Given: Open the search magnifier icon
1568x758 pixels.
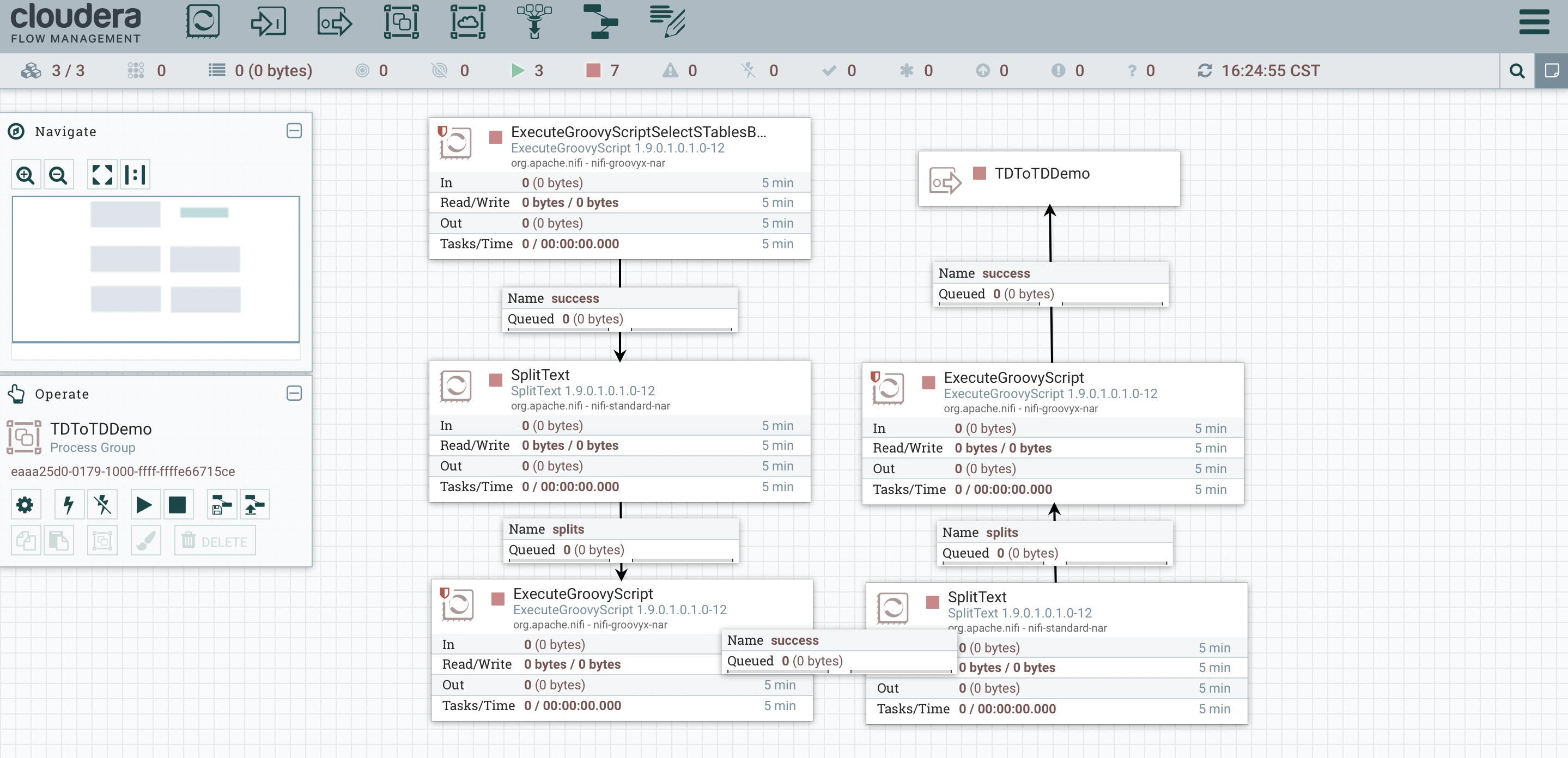Looking at the screenshot, I should coord(1517,71).
